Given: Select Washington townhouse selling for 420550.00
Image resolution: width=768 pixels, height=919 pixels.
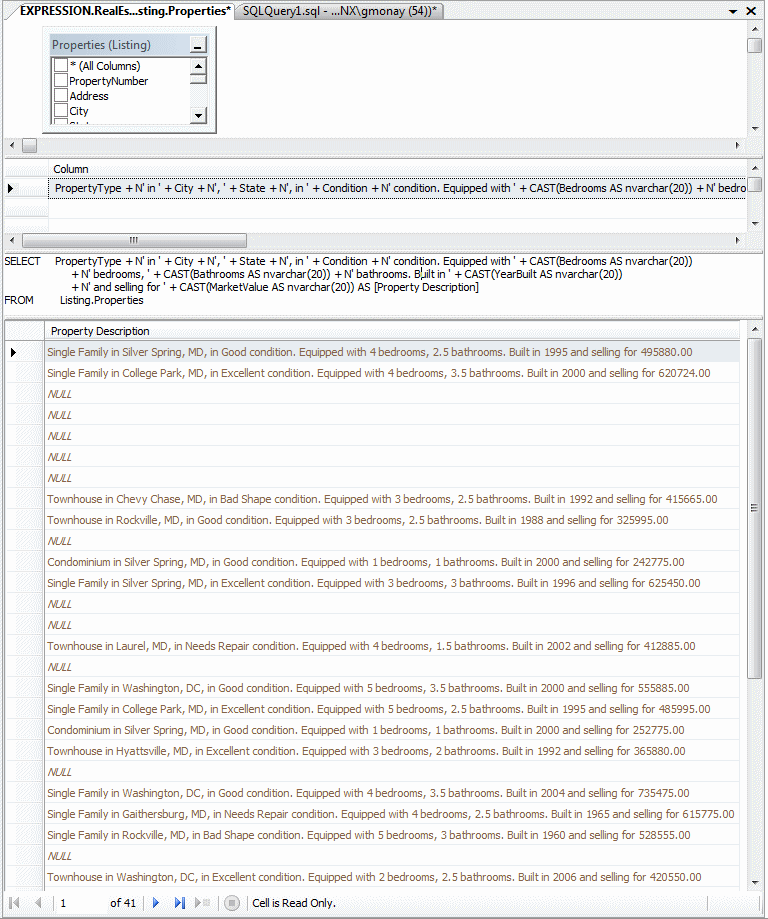Looking at the screenshot, I should coord(392,877).
